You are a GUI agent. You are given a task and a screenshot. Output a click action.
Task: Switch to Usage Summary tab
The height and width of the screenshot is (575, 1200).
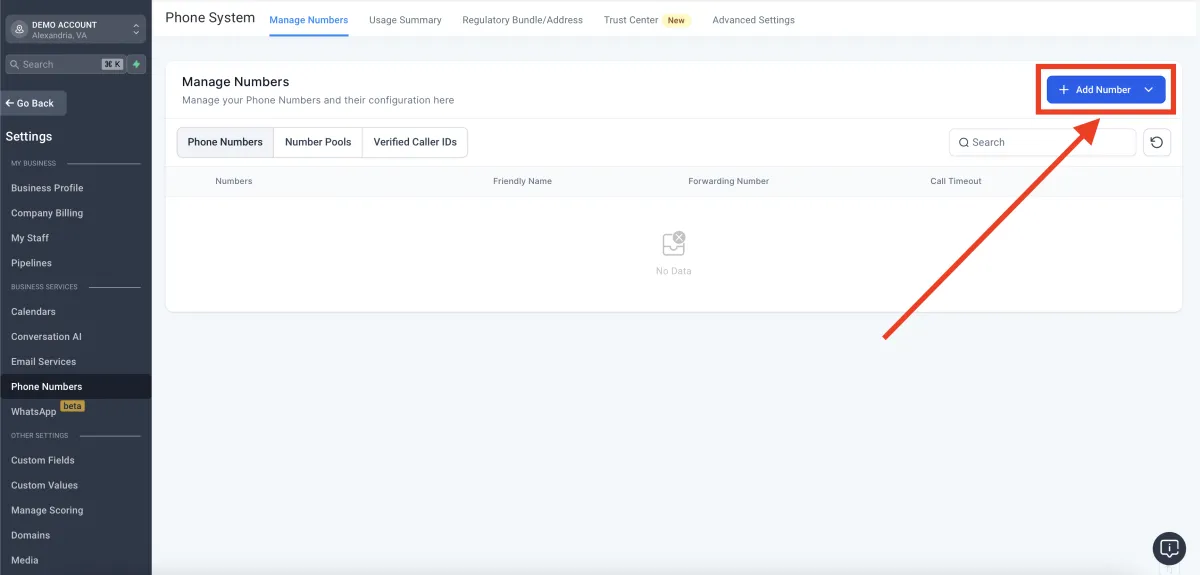pyautogui.click(x=405, y=20)
